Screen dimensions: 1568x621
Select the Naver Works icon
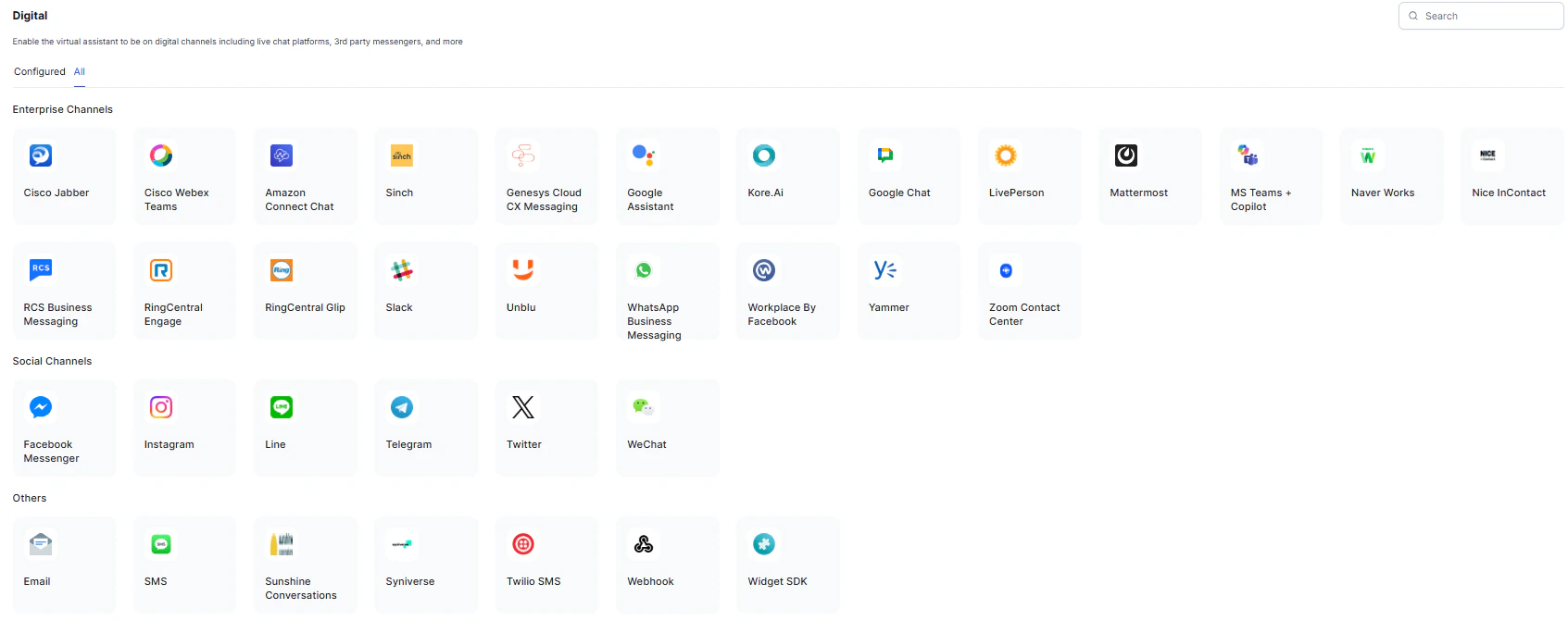click(x=1368, y=155)
